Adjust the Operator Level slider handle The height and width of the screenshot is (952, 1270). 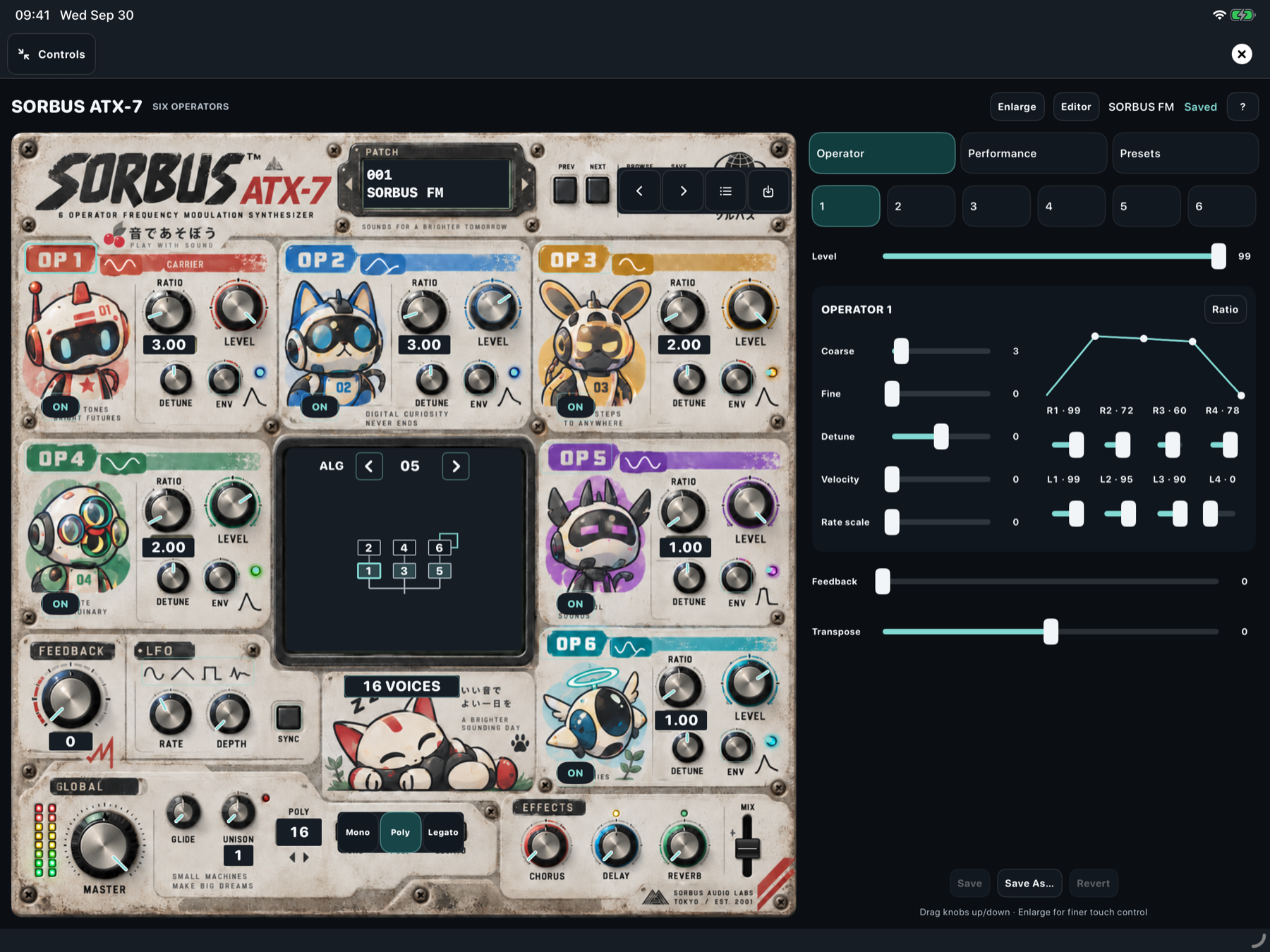[x=1218, y=256]
